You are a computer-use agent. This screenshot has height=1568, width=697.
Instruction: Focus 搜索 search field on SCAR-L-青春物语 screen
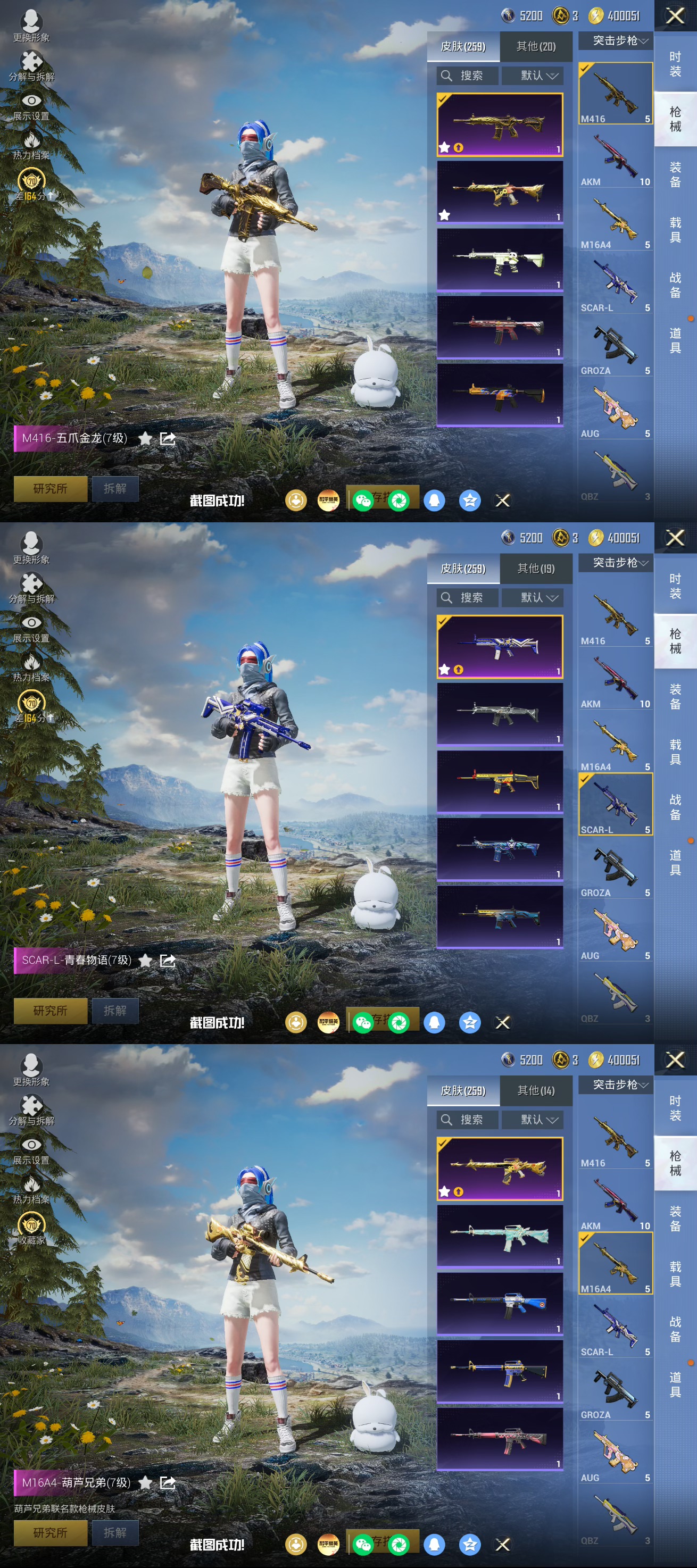[x=468, y=598]
